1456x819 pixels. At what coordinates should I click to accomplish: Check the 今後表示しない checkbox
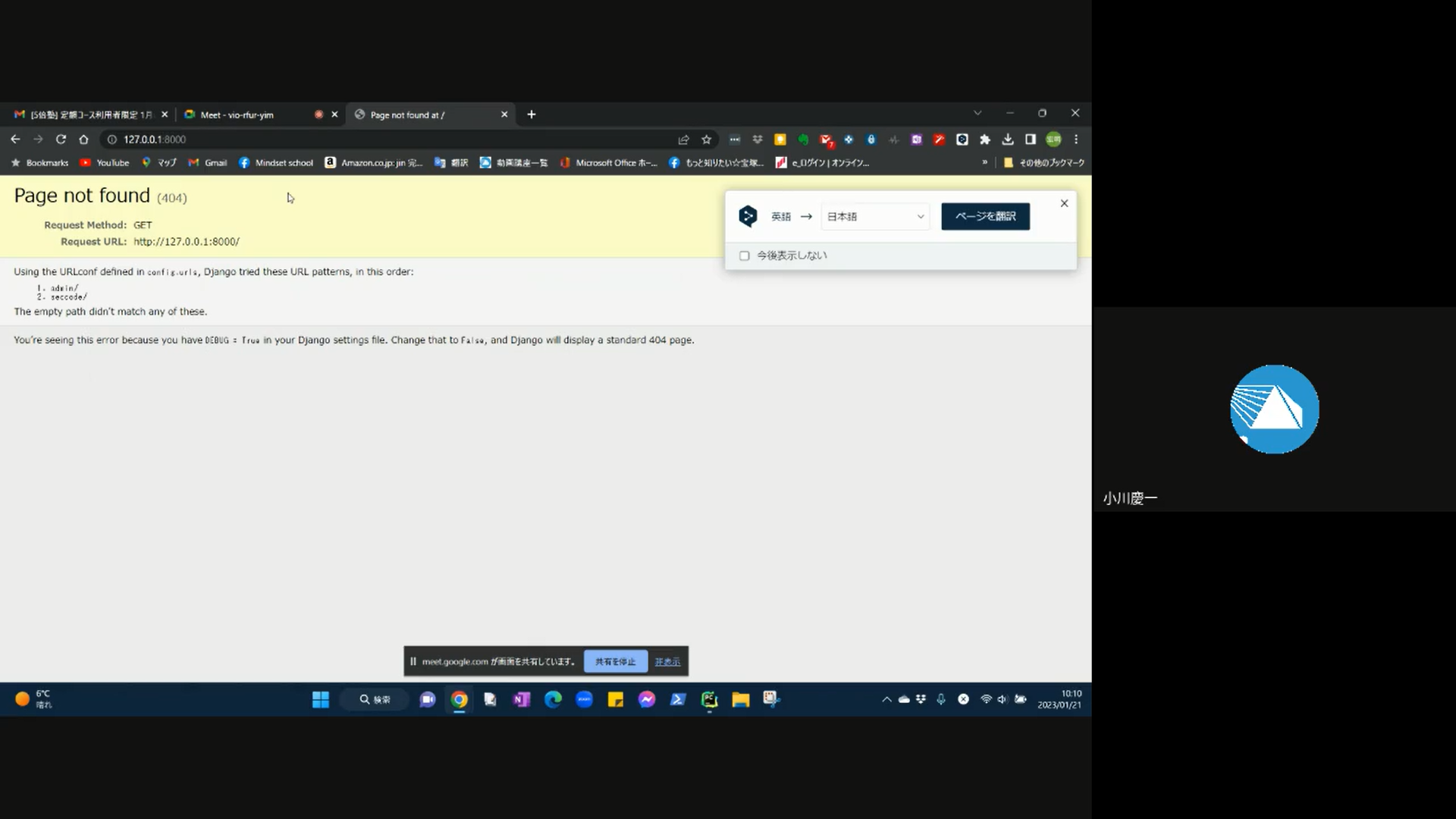[x=744, y=256]
